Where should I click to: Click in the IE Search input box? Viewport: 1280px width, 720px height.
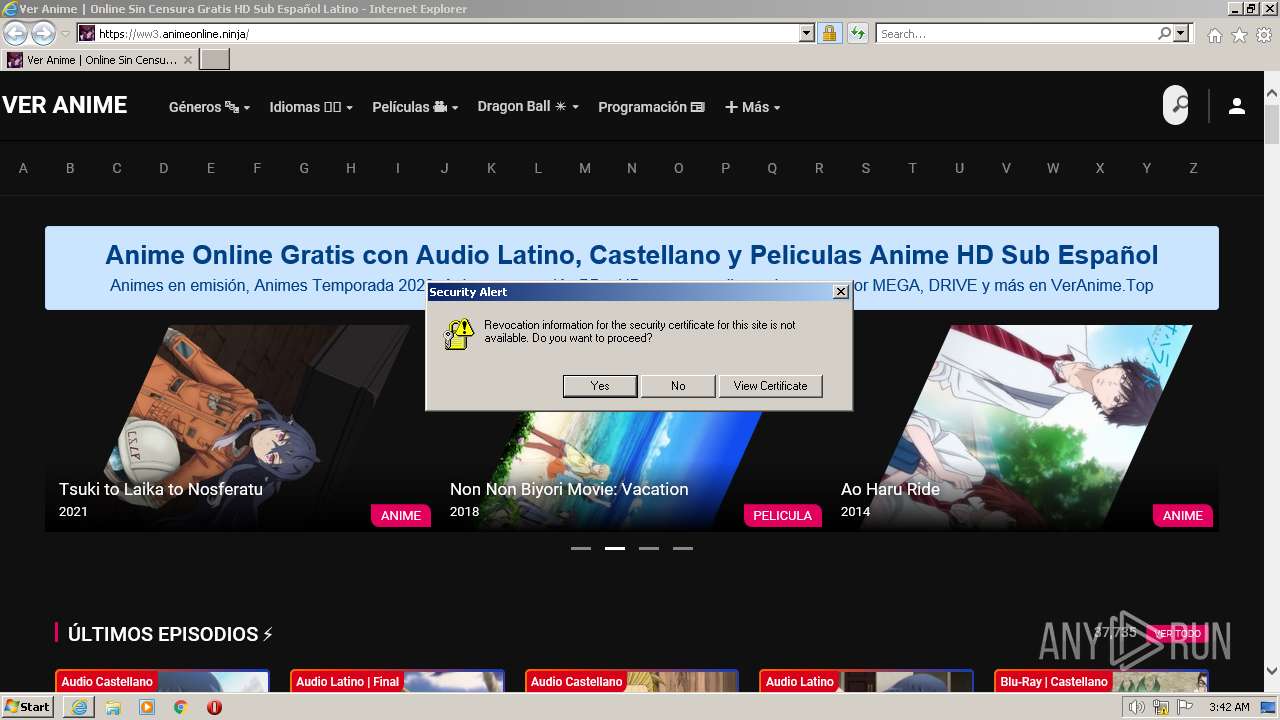1015,33
